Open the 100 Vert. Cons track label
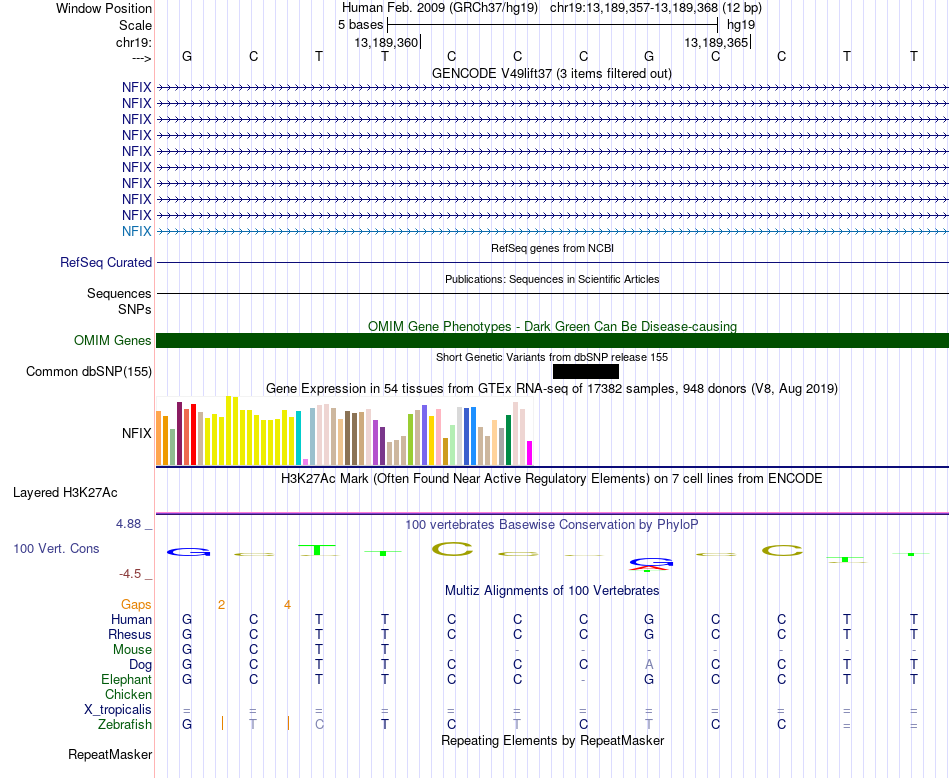The width and height of the screenshot is (950, 778). 56,548
